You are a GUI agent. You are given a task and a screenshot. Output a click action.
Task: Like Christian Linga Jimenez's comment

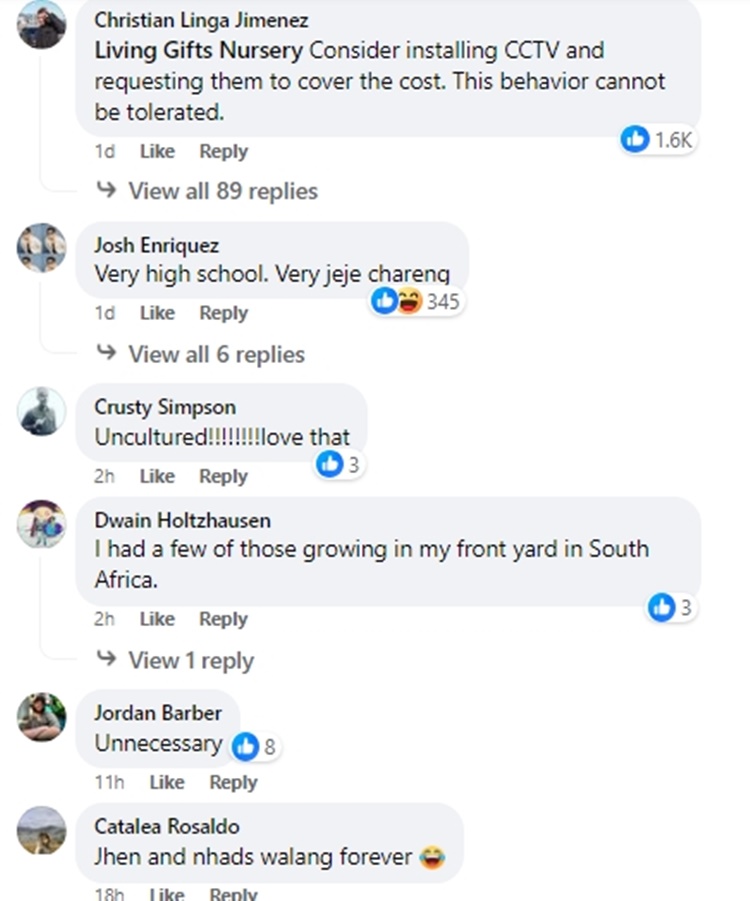coord(157,152)
